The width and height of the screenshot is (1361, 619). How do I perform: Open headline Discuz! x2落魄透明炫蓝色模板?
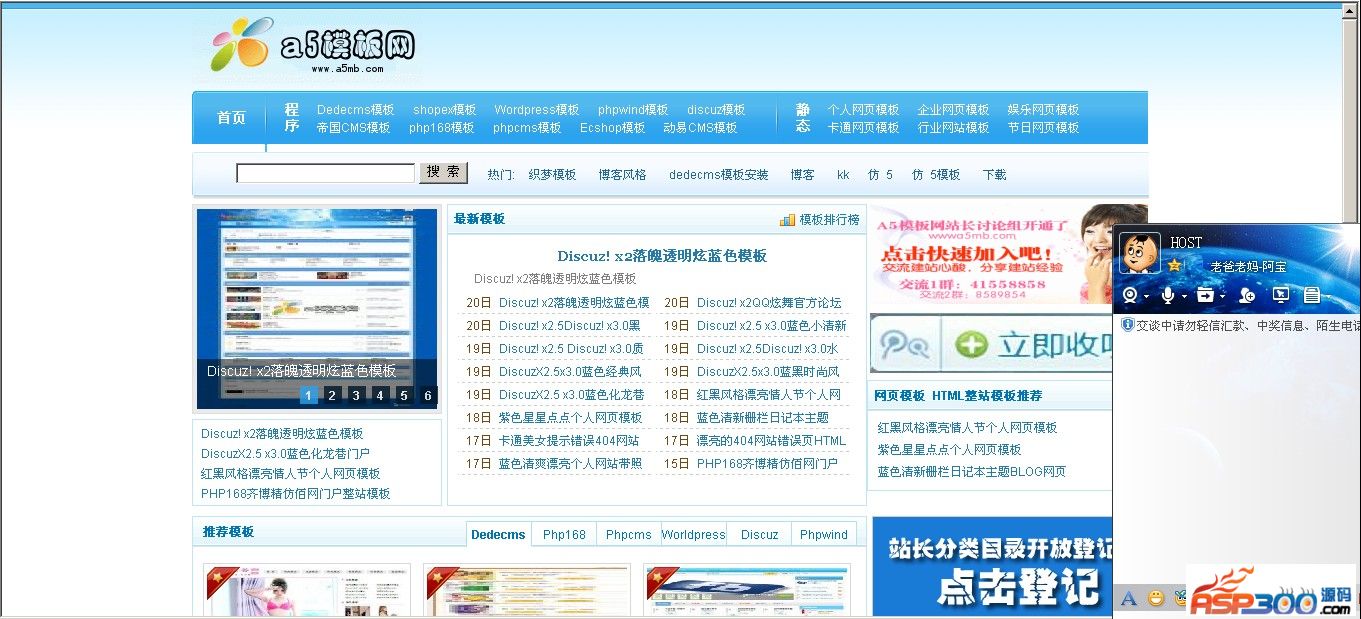pos(662,256)
